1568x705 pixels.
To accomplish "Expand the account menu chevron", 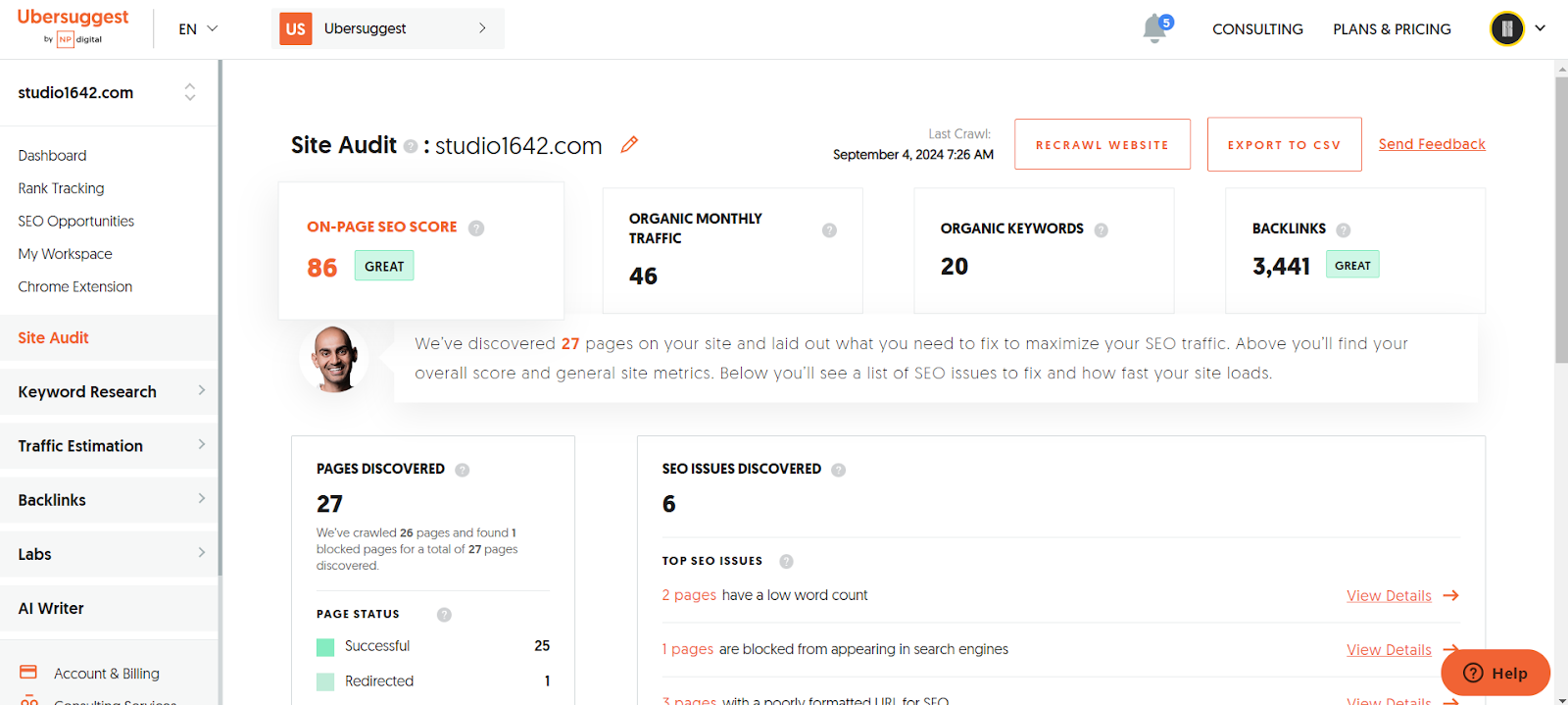I will [1540, 28].
